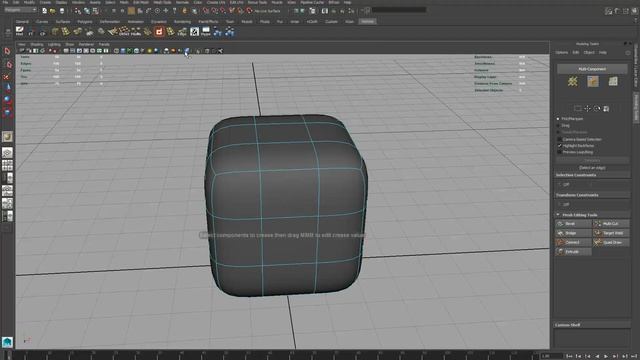This screenshot has height=360, width=640.
Task: Click the Quad Draw button
Action: click(611, 242)
